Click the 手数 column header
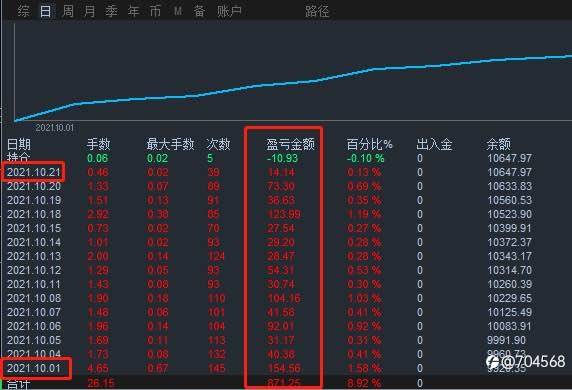Screen dimensions: 572x390 coord(98,144)
